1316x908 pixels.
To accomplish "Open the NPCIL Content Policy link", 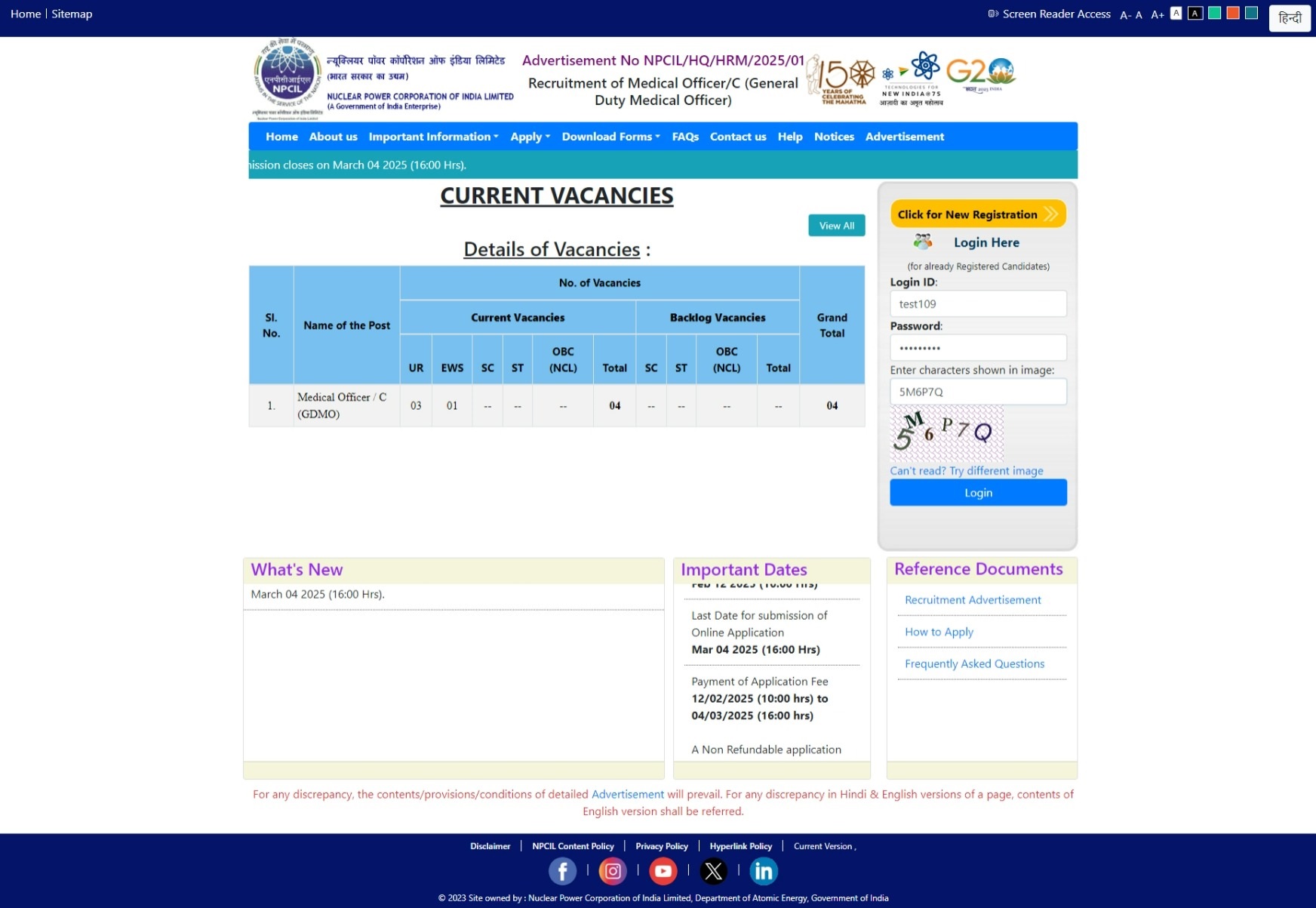I will (573, 846).
